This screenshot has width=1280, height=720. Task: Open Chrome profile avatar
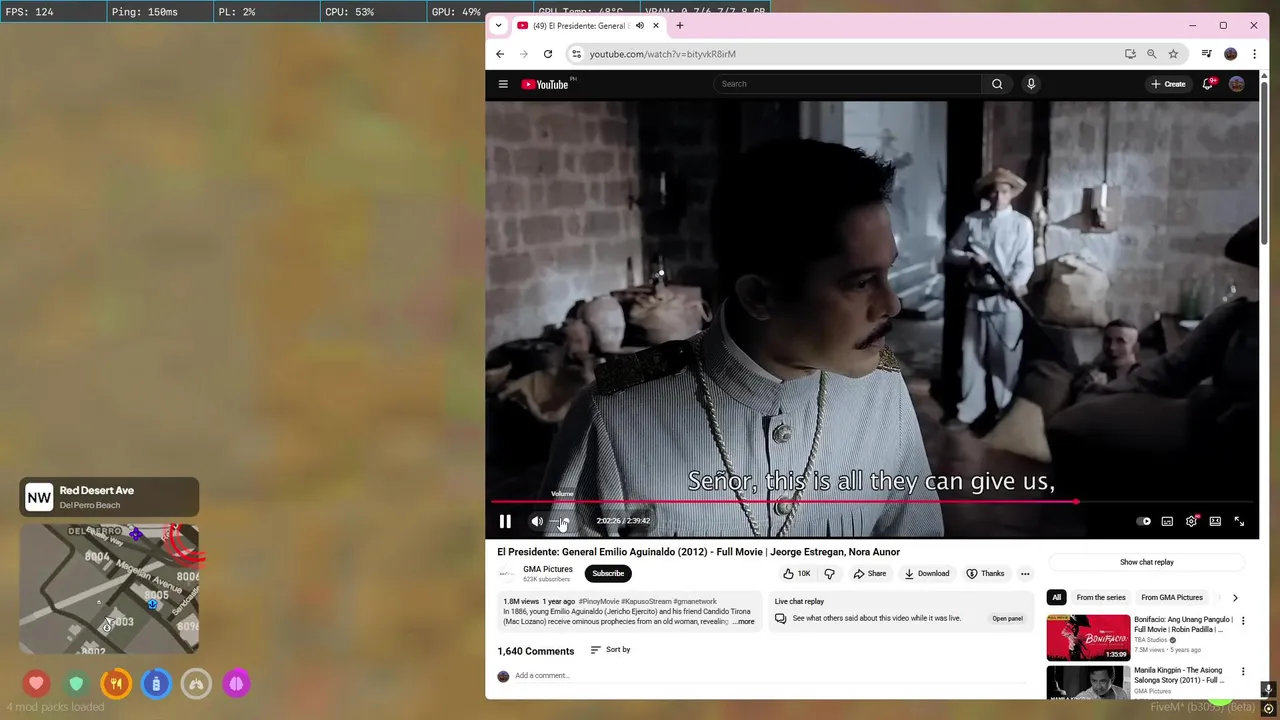1231,54
